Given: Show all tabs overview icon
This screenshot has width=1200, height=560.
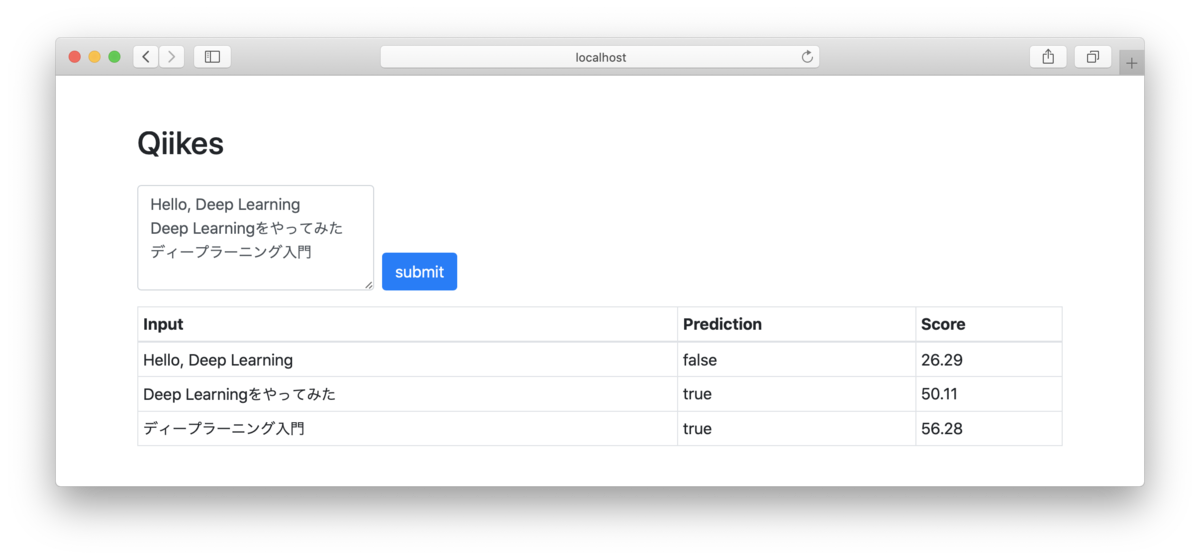Looking at the screenshot, I should point(1093,57).
